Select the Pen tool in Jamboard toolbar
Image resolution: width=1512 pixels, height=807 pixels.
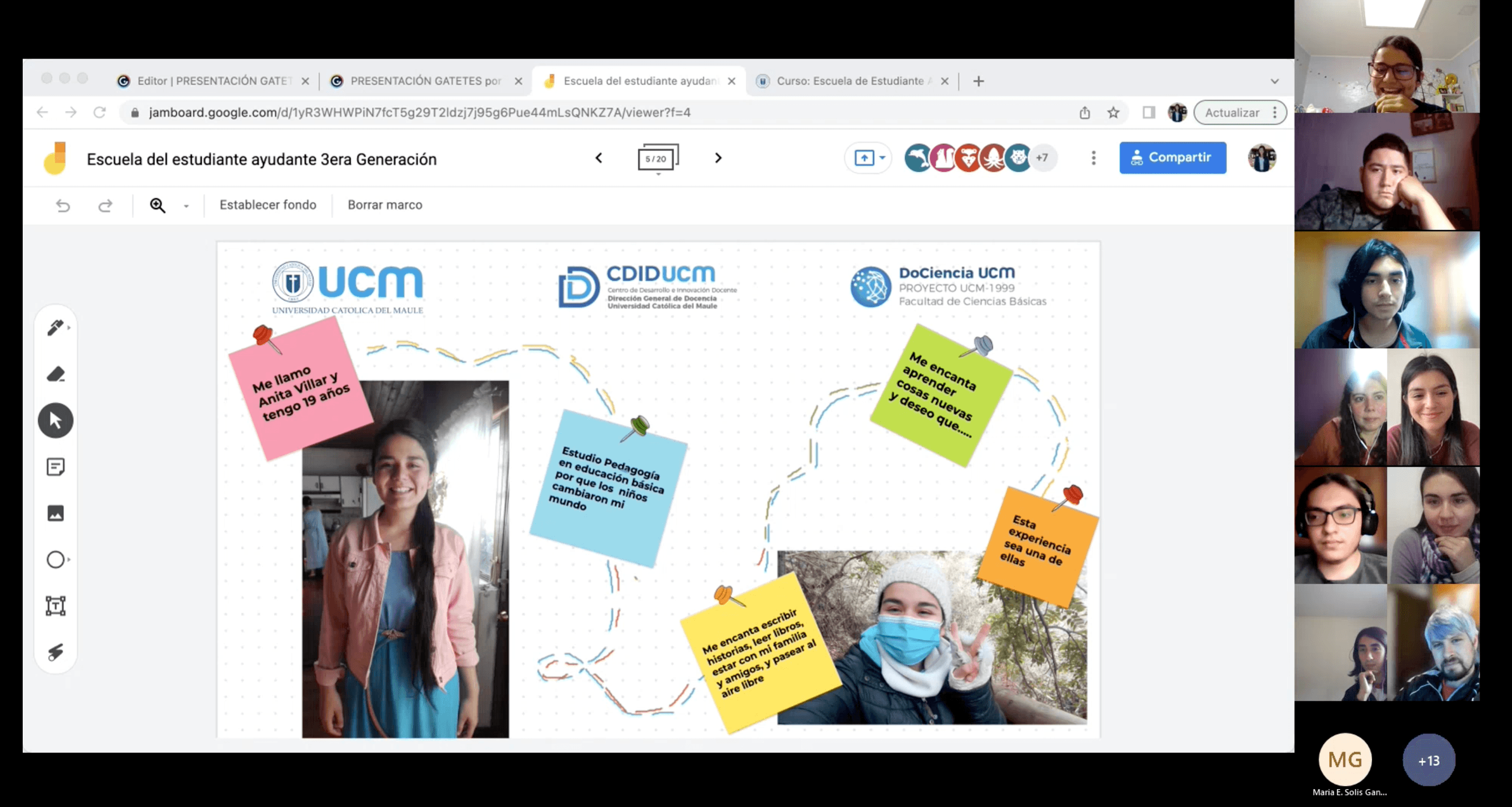pyautogui.click(x=55, y=327)
